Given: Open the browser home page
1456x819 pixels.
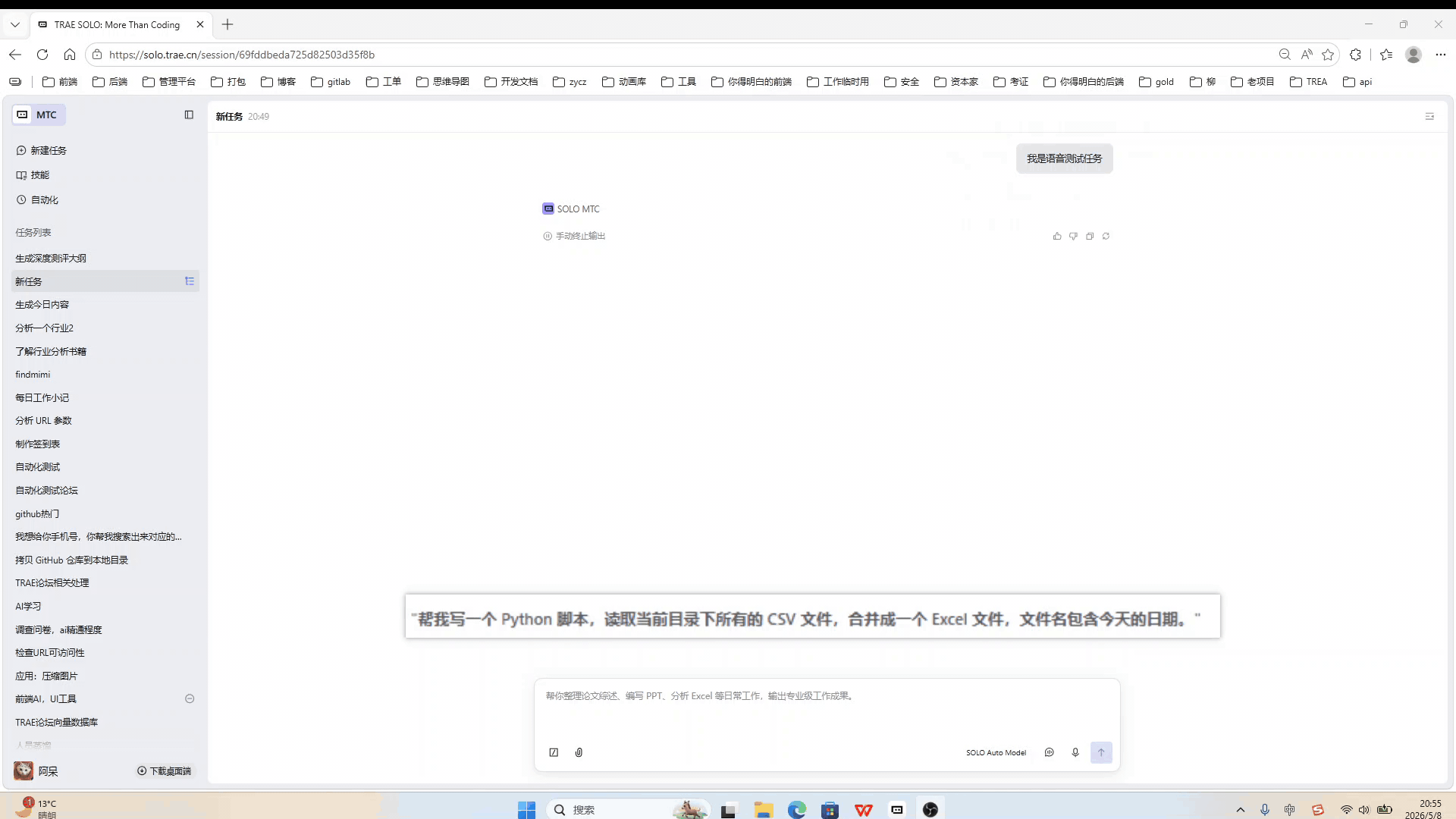Looking at the screenshot, I should point(70,55).
